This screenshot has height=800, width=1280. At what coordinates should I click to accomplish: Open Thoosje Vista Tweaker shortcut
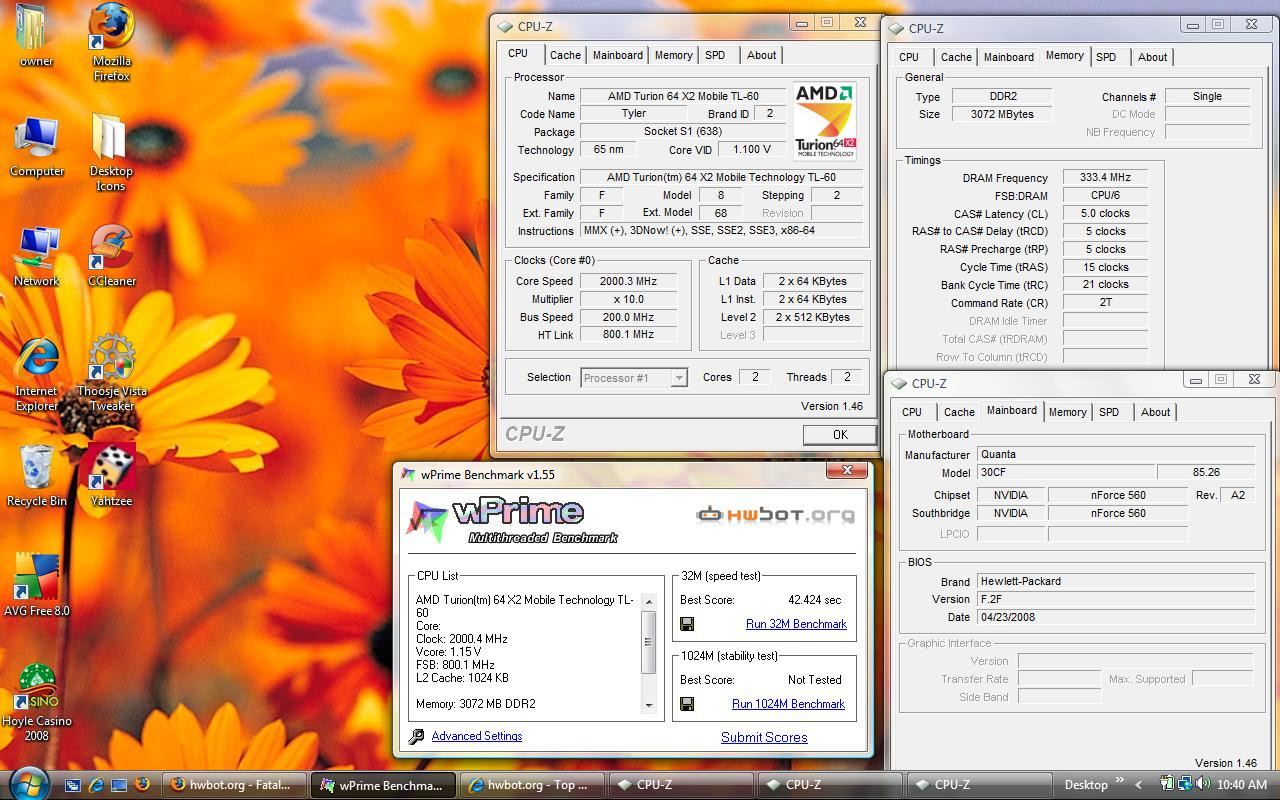point(112,373)
